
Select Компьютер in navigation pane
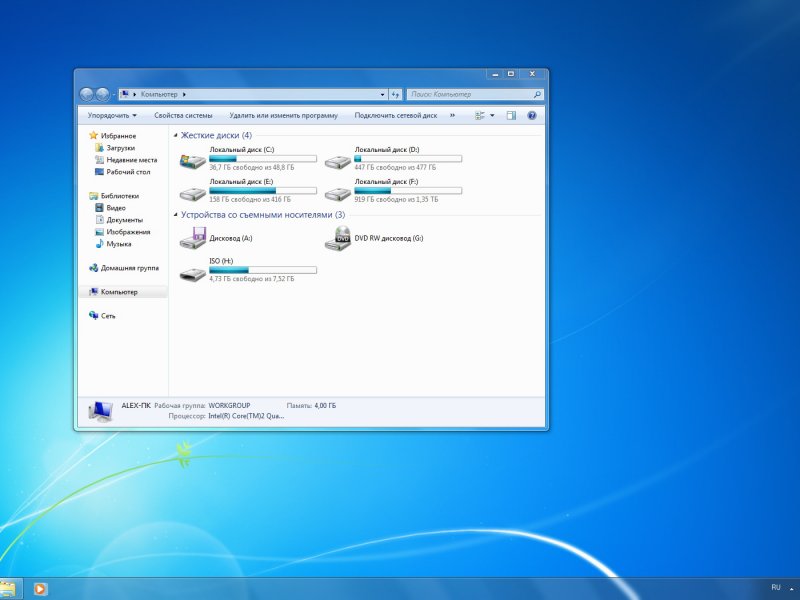[123, 292]
